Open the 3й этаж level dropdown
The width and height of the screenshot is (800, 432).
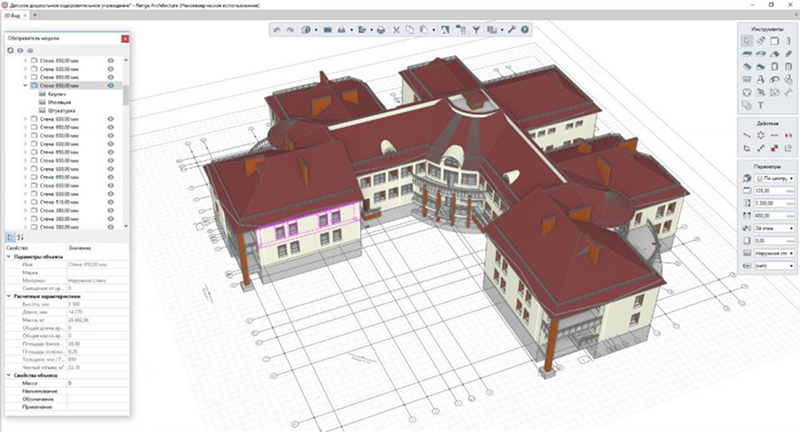pos(774,228)
